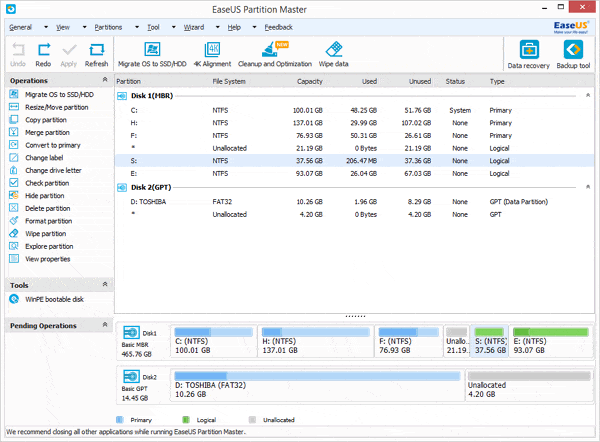Select the C: partition row
600x442 pixels.
[354, 110]
